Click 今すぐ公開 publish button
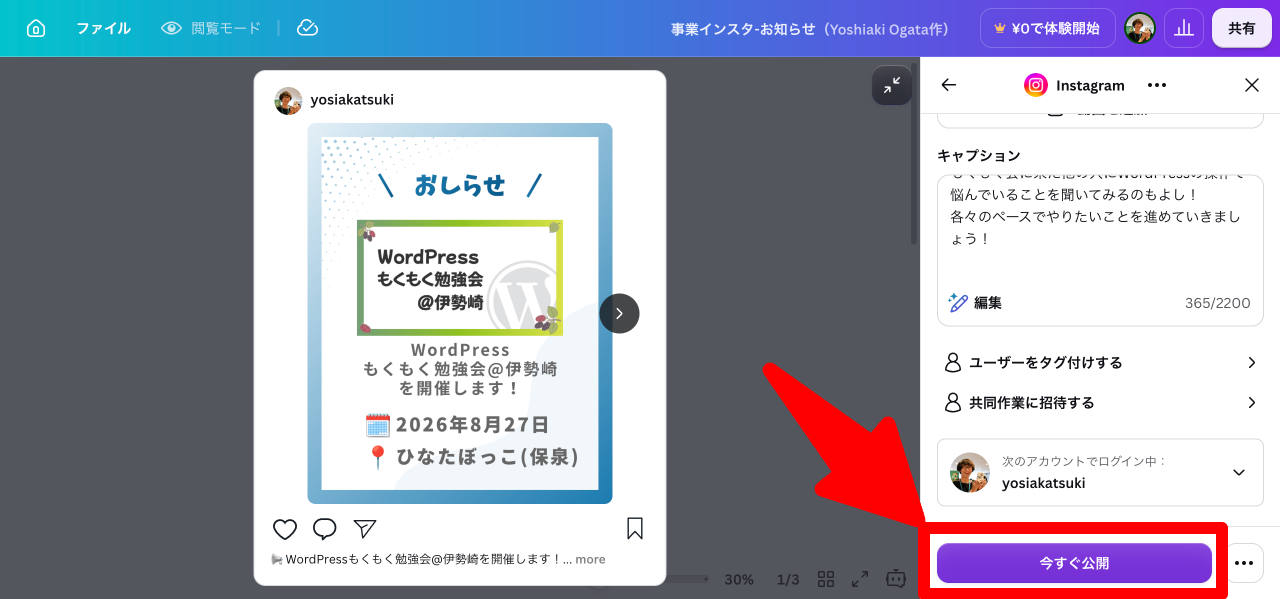1280x599 pixels. pos(1074,563)
